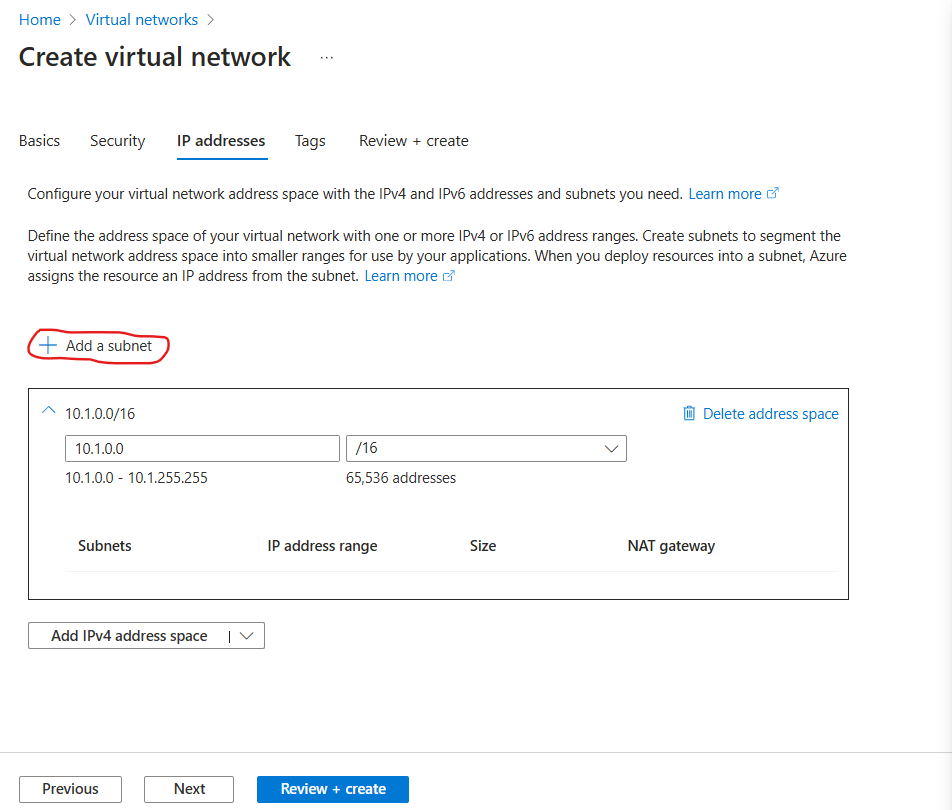Open the Tags tab
Viewport: 952px width, 810px height.
pyautogui.click(x=310, y=141)
